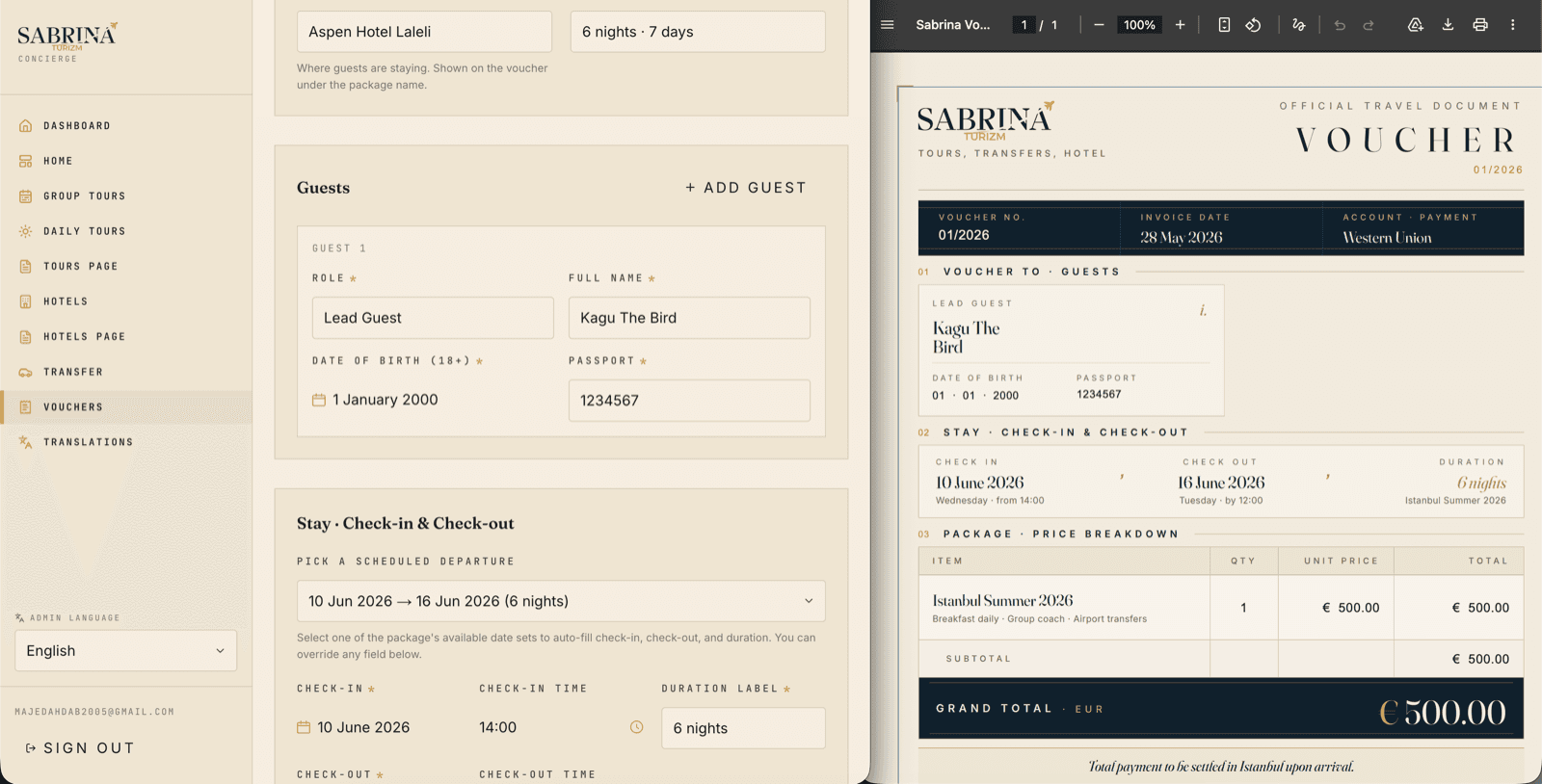Open the Translations section

126,442
